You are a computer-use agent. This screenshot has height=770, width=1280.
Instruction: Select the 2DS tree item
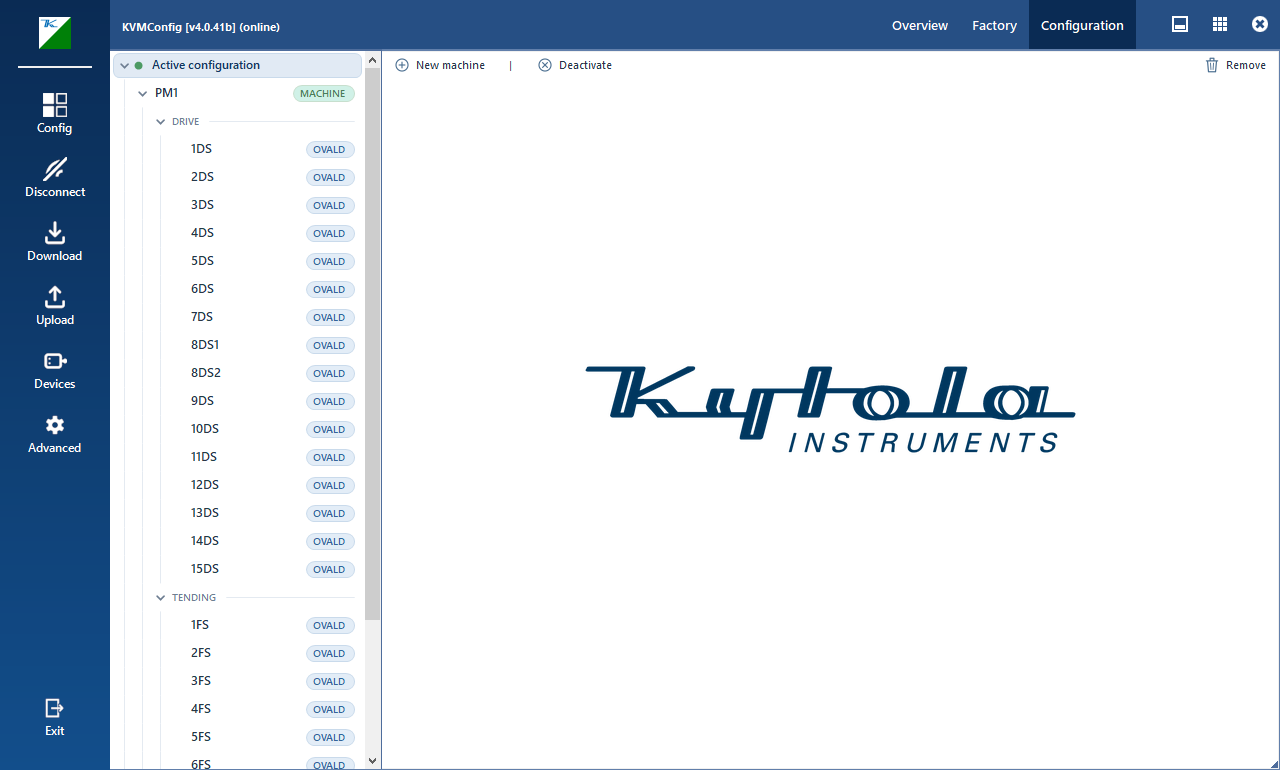[x=202, y=177]
